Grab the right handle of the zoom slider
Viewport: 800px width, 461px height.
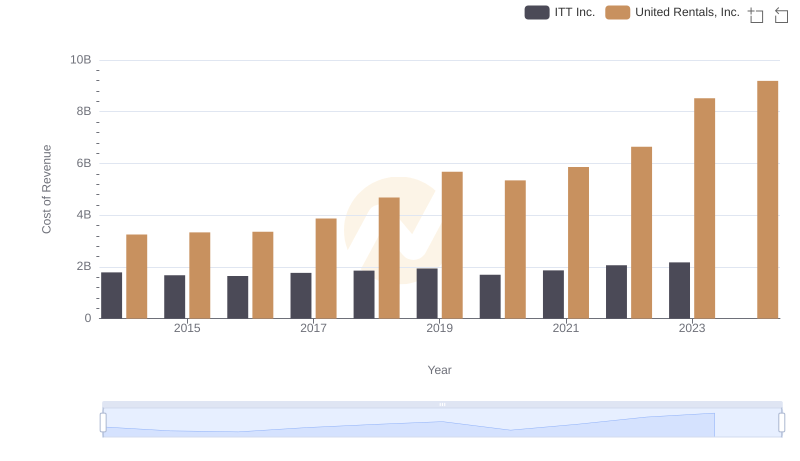pos(781,423)
